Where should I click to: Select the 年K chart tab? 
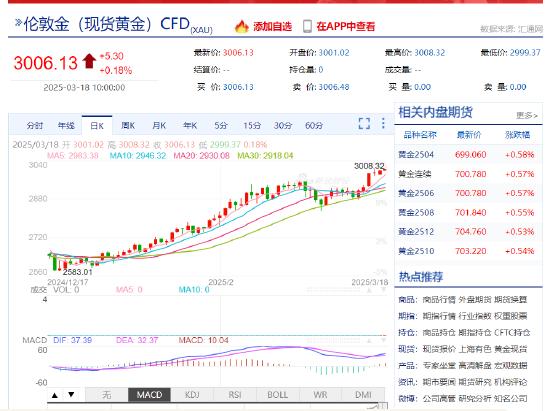(190, 126)
